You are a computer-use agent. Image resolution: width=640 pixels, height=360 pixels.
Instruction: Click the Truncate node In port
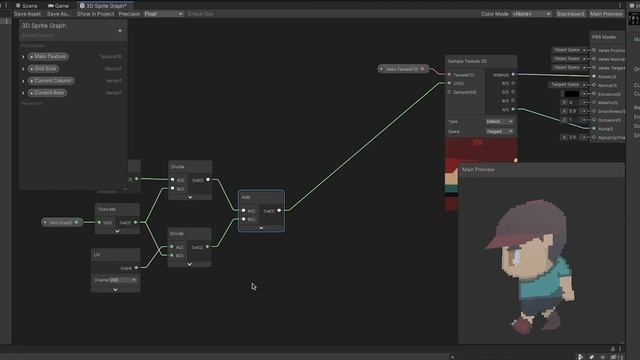coord(99,222)
